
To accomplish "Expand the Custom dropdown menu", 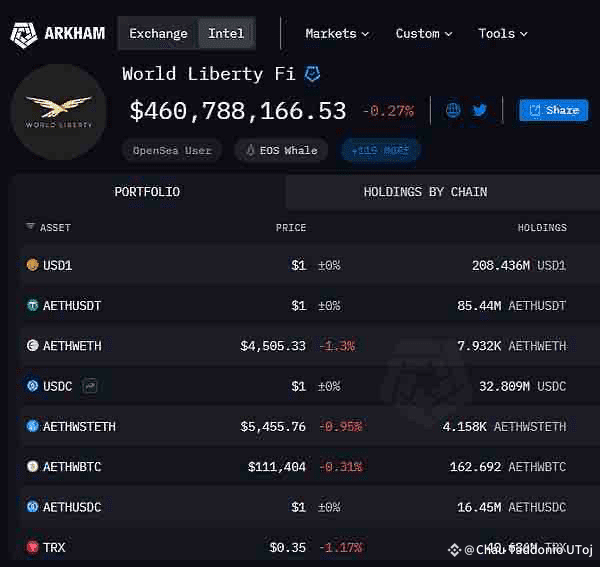I will [424, 34].
